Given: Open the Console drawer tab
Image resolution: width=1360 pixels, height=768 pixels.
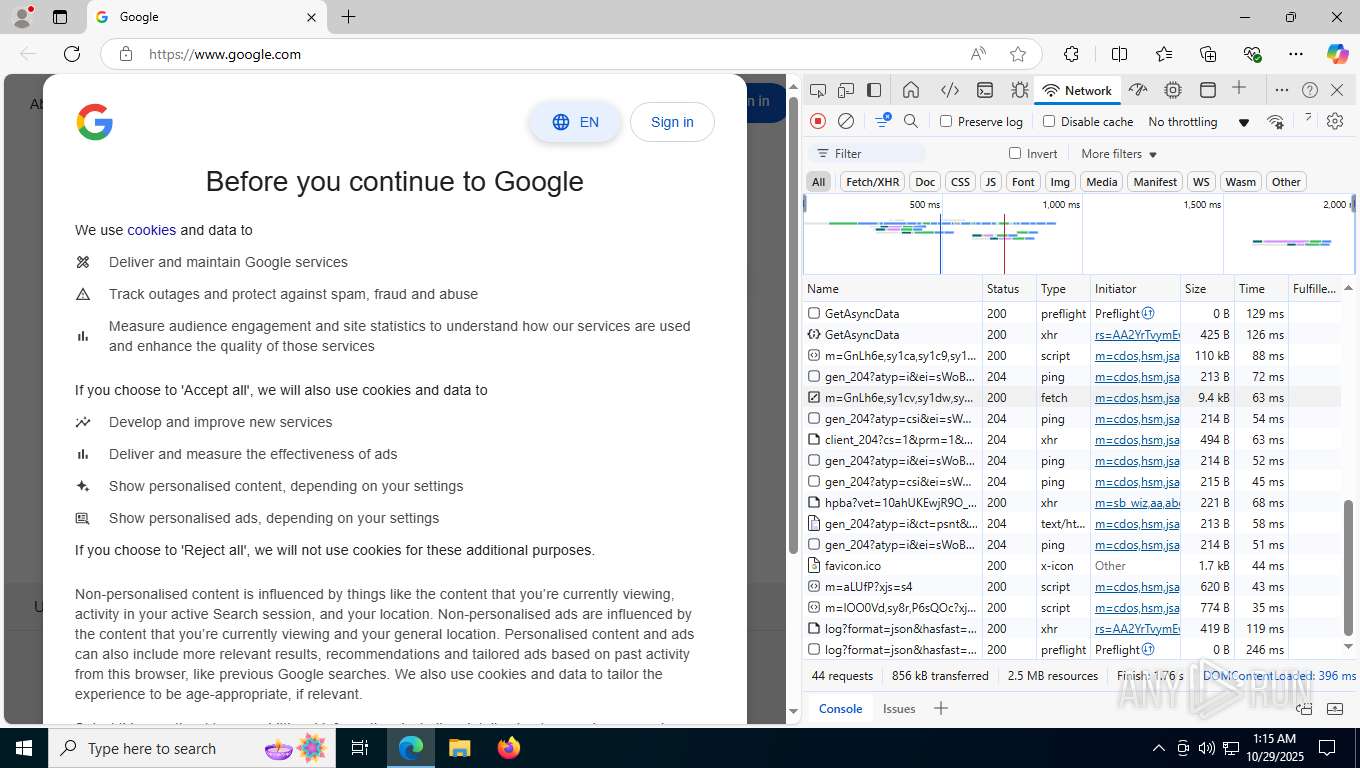Looking at the screenshot, I should click(x=840, y=708).
